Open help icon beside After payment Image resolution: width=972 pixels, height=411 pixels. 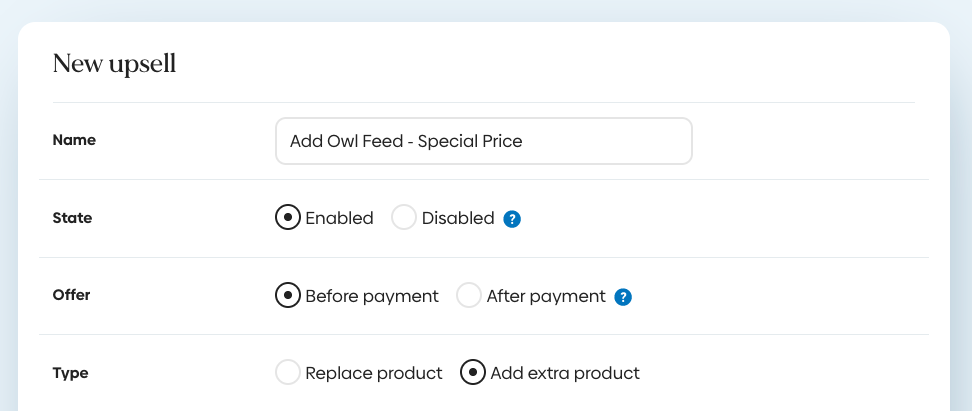click(x=623, y=297)
